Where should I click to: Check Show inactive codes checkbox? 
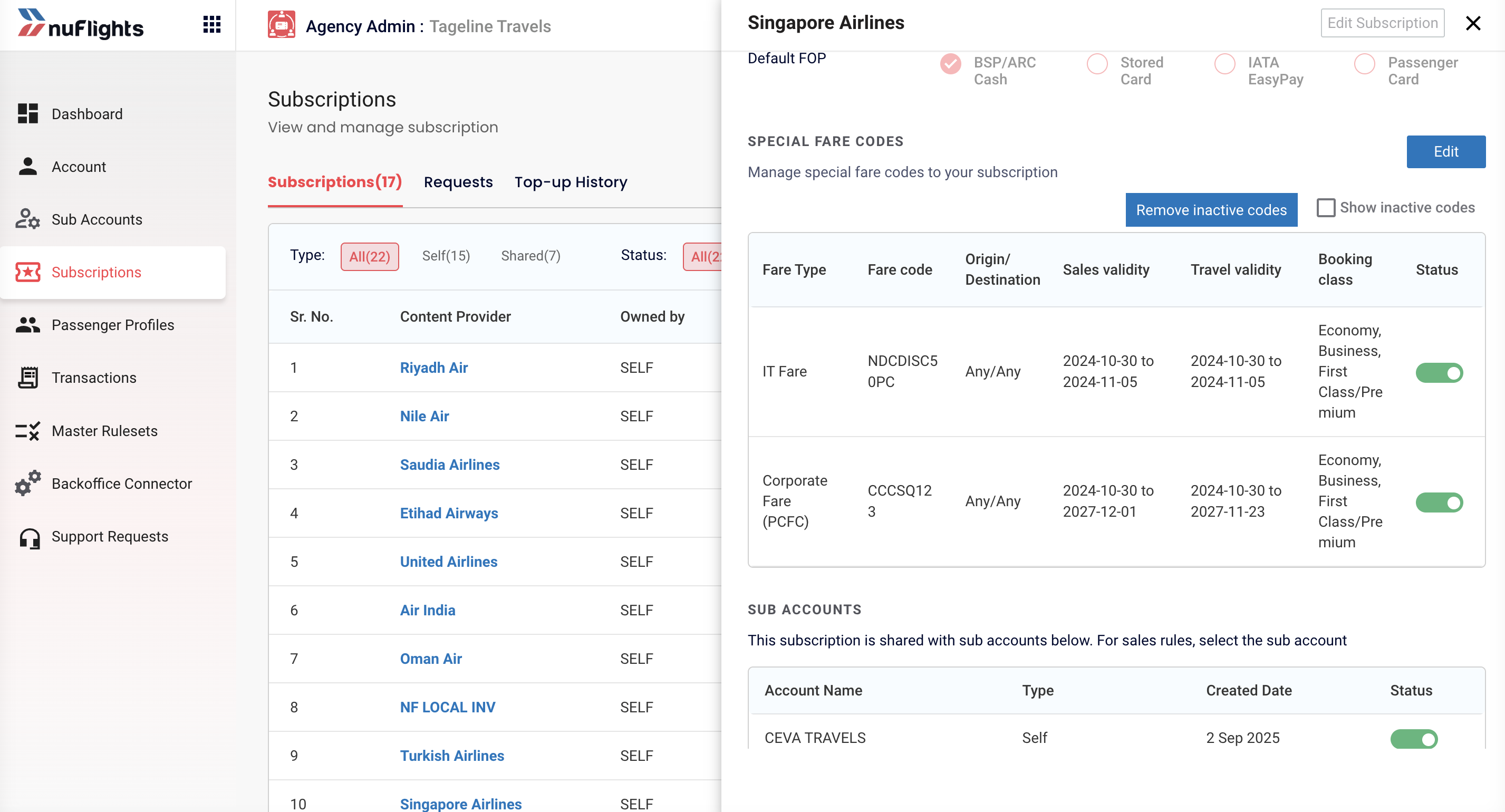(1326, 207)
